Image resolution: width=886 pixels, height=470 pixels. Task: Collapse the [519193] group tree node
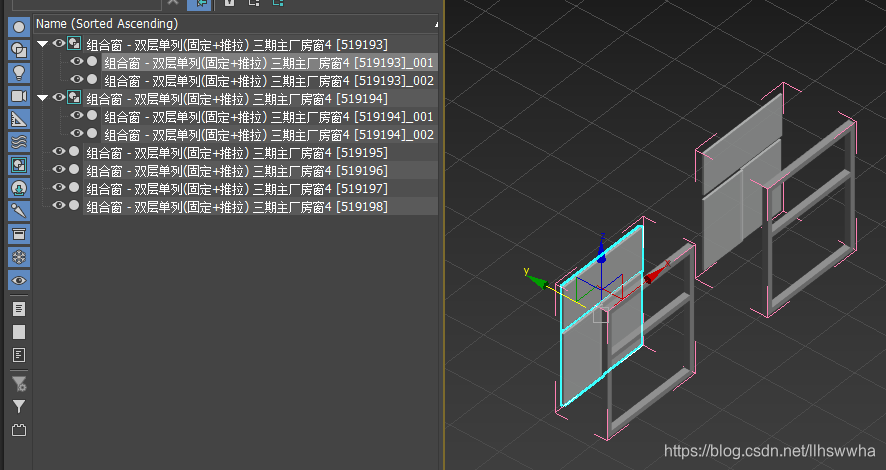click(x=42, y=44)
